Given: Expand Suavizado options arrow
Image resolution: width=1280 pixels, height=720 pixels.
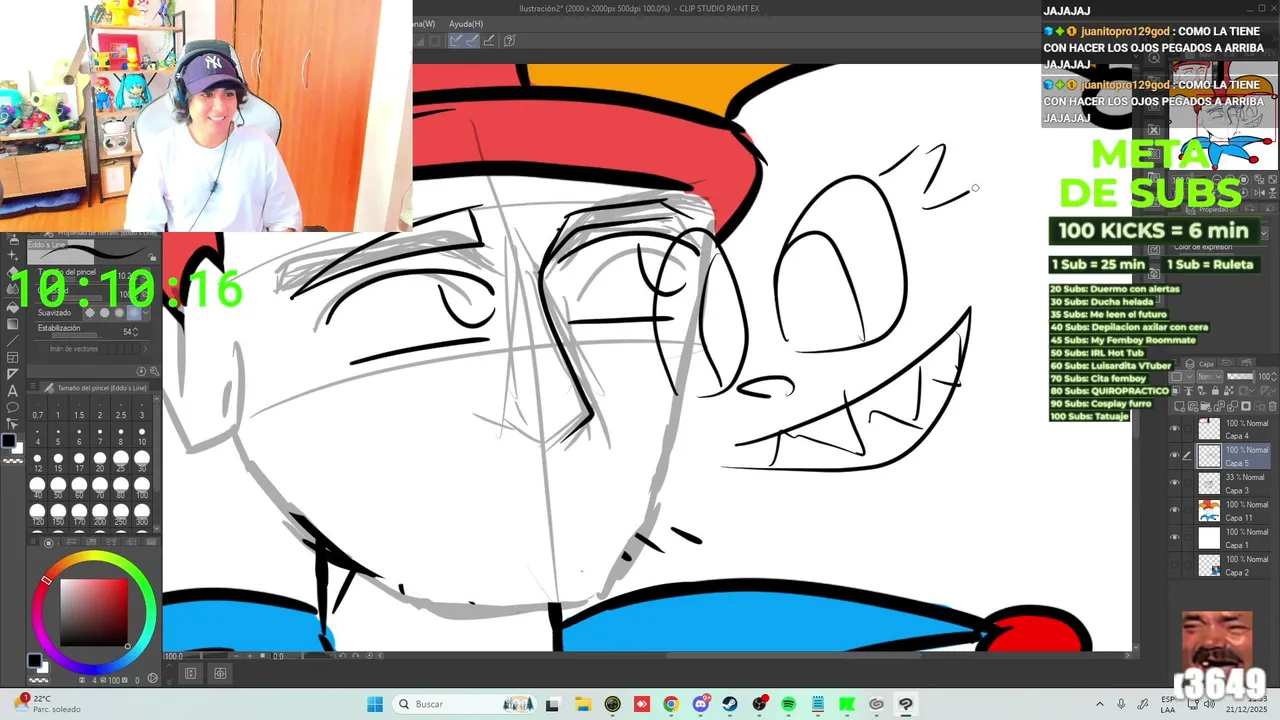Looking at the screenshot, I should [x=146, y=312].
